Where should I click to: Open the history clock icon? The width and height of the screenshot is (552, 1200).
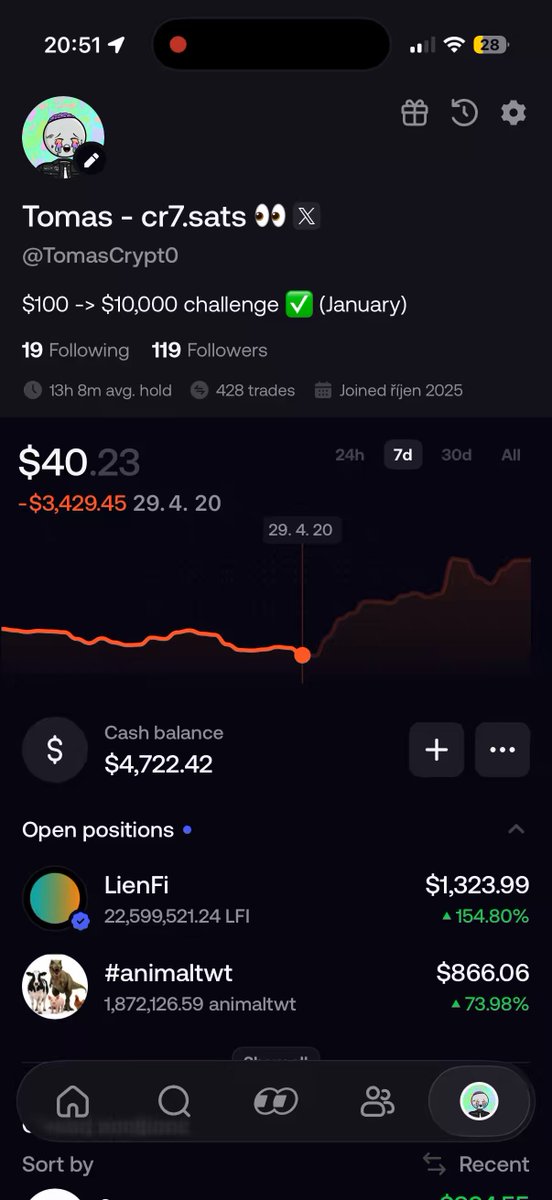pos(464,113)
